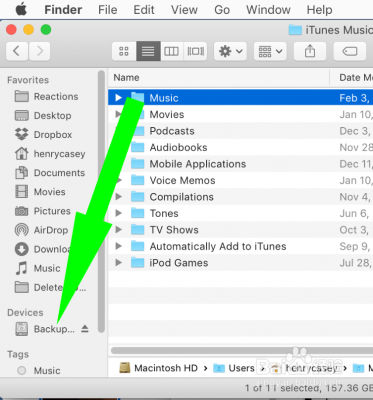
Task: Switch to icon view
Action: tap(124, 51)
